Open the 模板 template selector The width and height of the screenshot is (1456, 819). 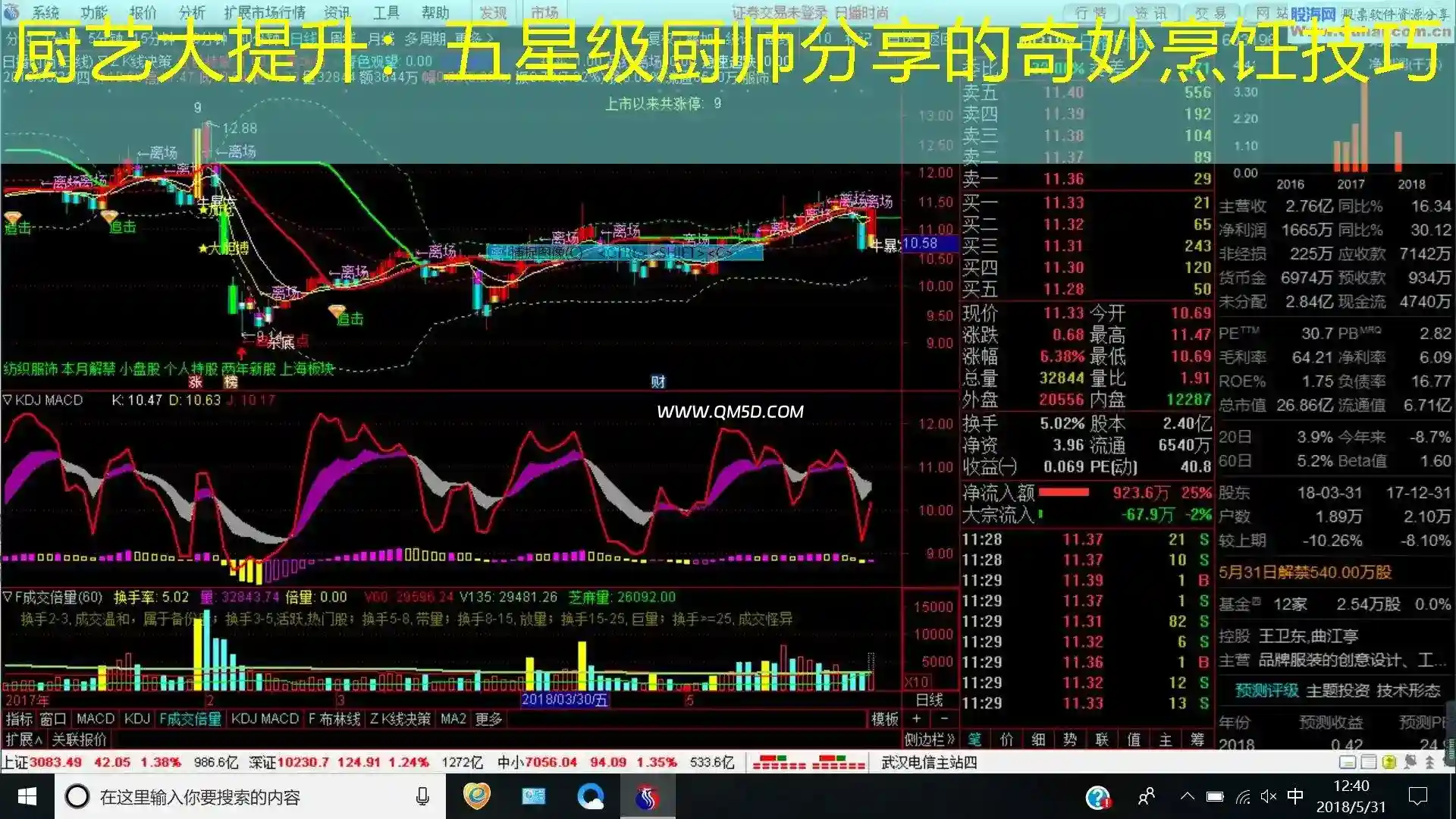(x=884, y=719)
